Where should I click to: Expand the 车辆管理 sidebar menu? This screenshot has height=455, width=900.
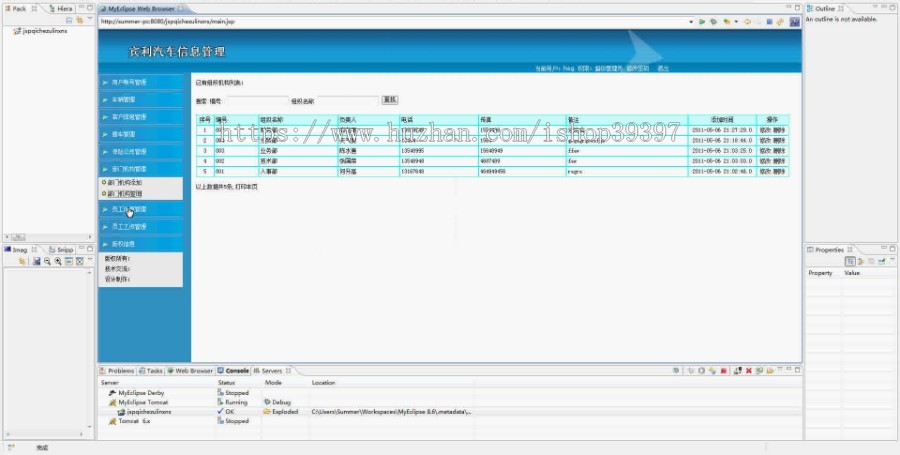(141, 99)
